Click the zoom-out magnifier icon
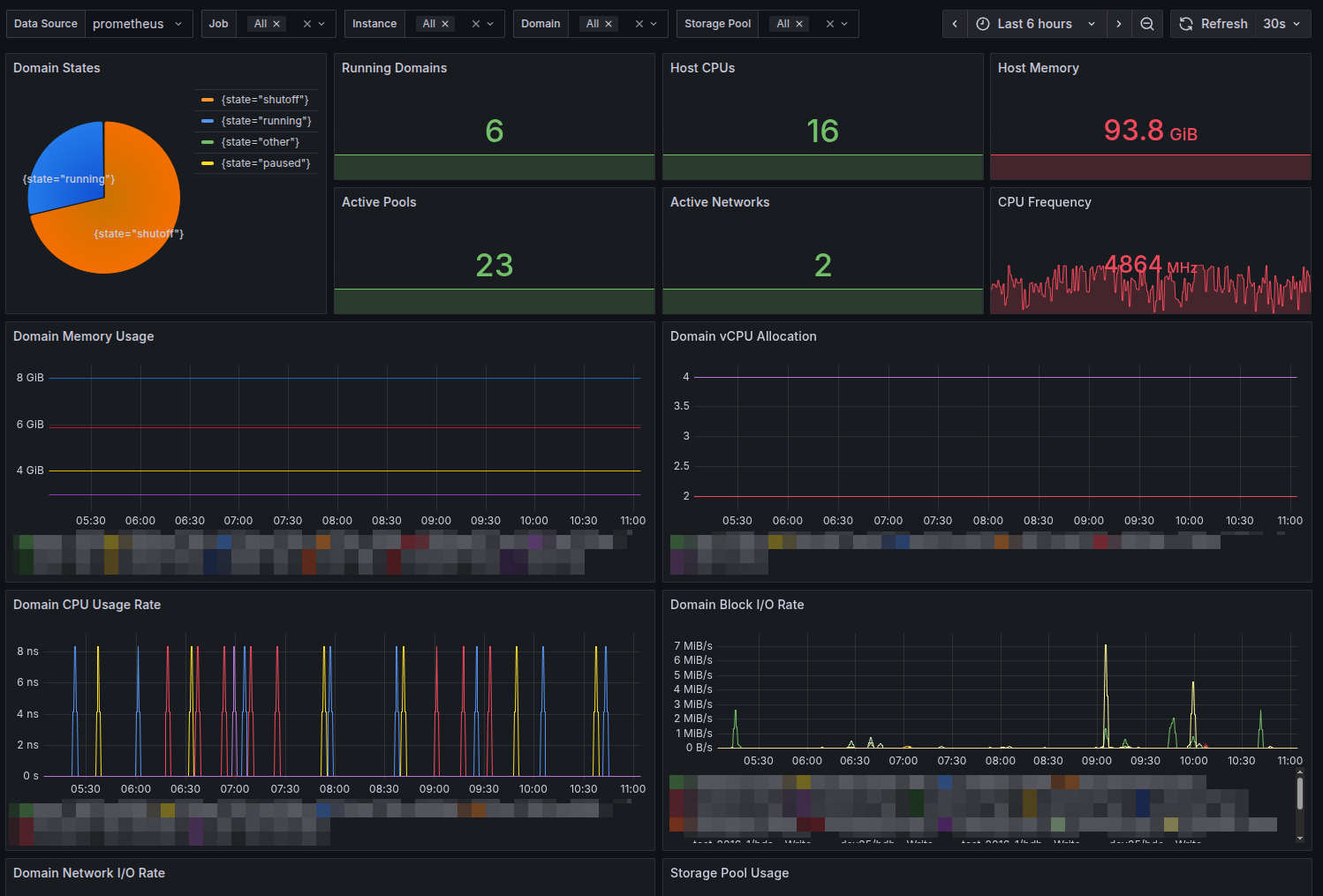The image size is (1323, 896). tap(1147, 24)
